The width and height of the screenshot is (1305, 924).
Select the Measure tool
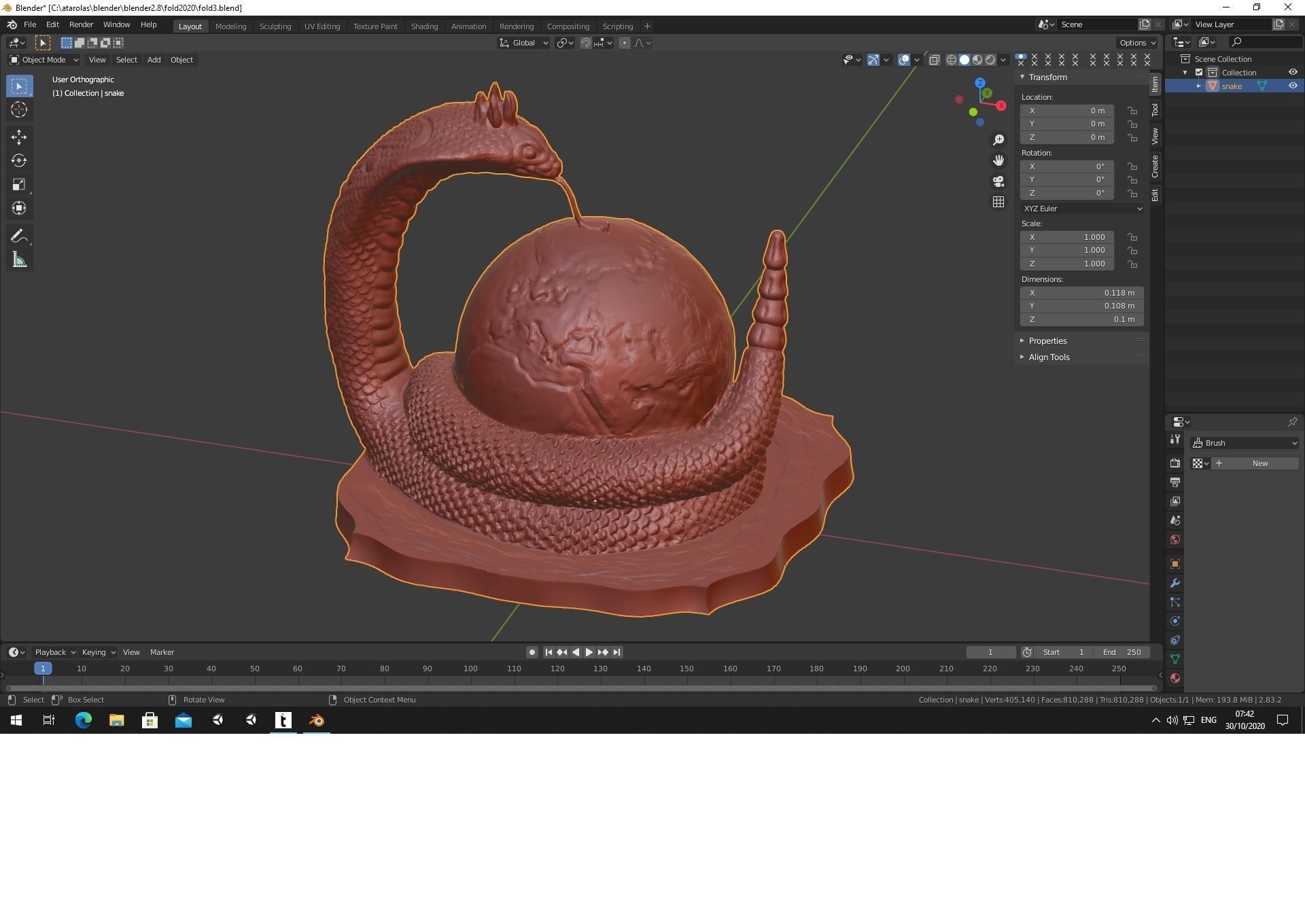click(x=19, y=260)
